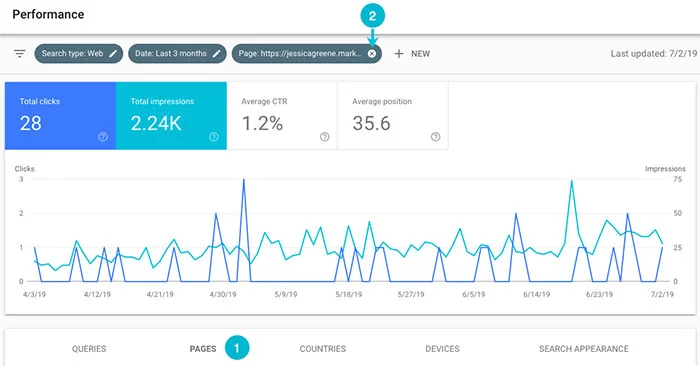Viewport: 700px width, 377px height.
Task: Click the 5/18/19 date axis label
Action: pos(349,294)
